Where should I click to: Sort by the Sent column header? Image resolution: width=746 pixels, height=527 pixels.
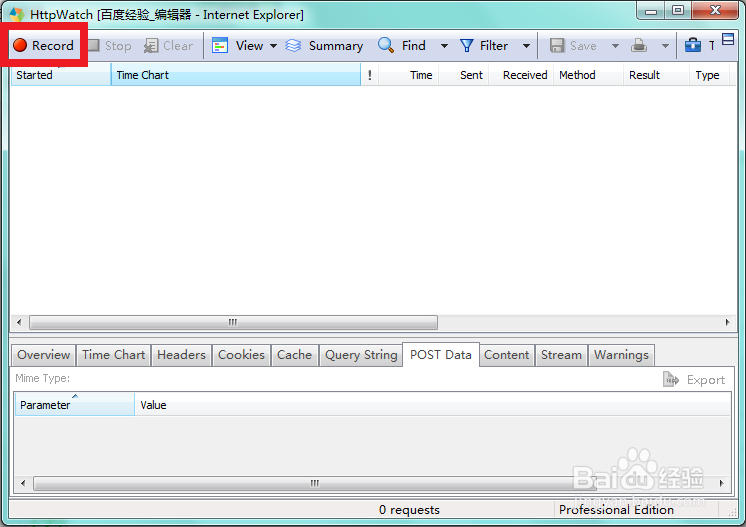pyautogui.click(x=464, y=75)
